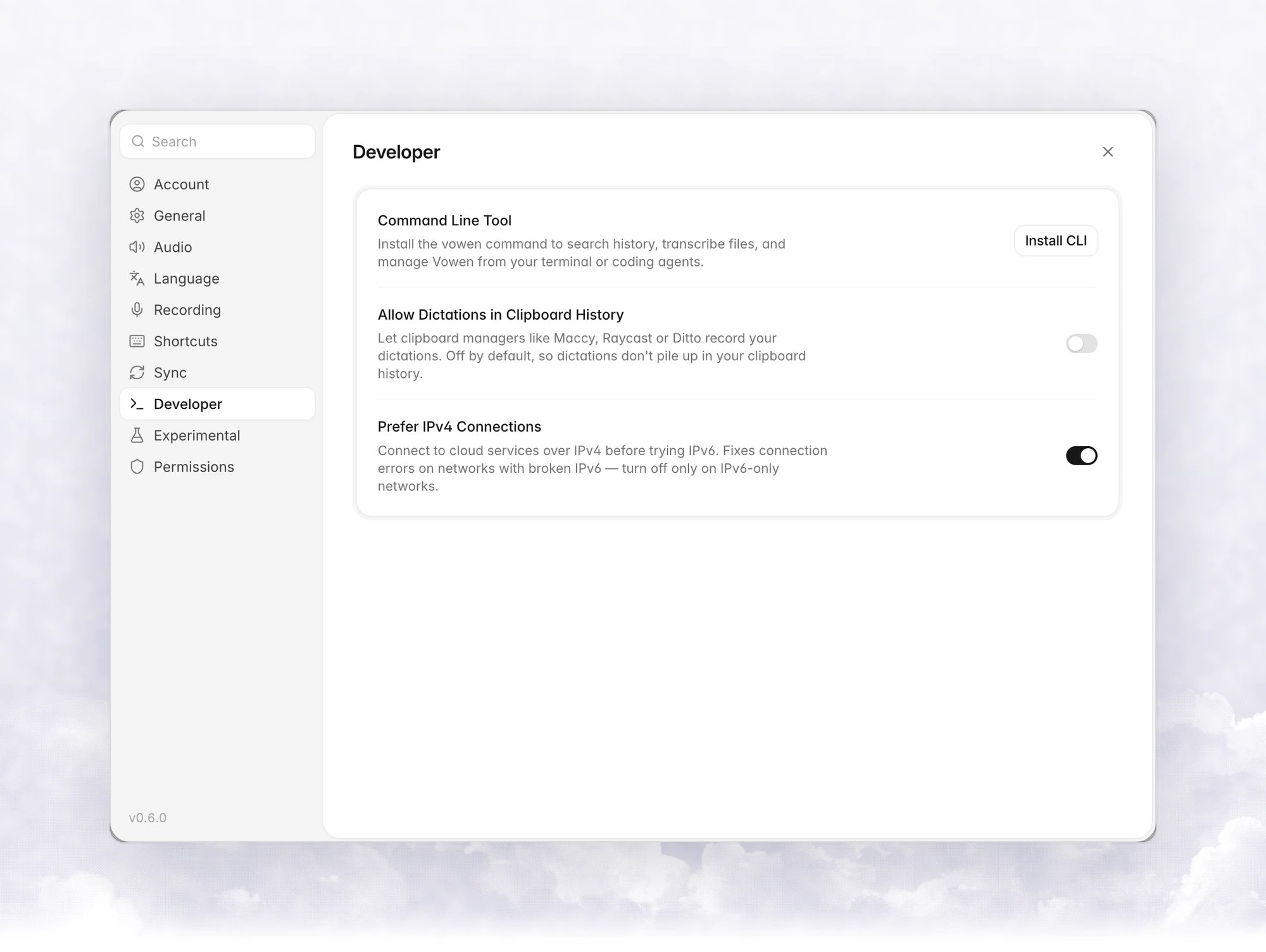Click the Account person icon in sidebar
Screen dimensions: 1266x952
[137, 184]
